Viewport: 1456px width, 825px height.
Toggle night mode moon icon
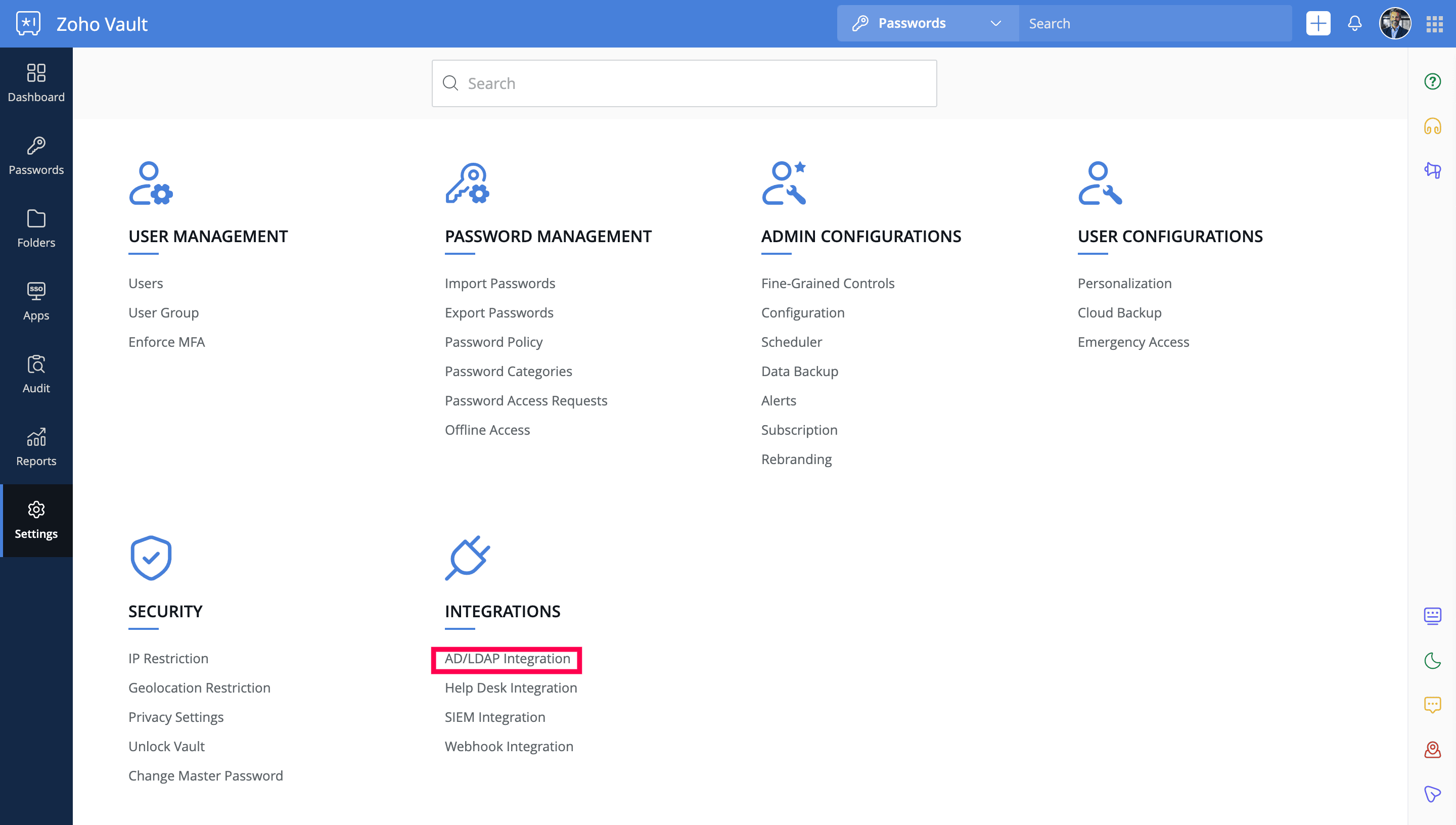point(1432,660)
